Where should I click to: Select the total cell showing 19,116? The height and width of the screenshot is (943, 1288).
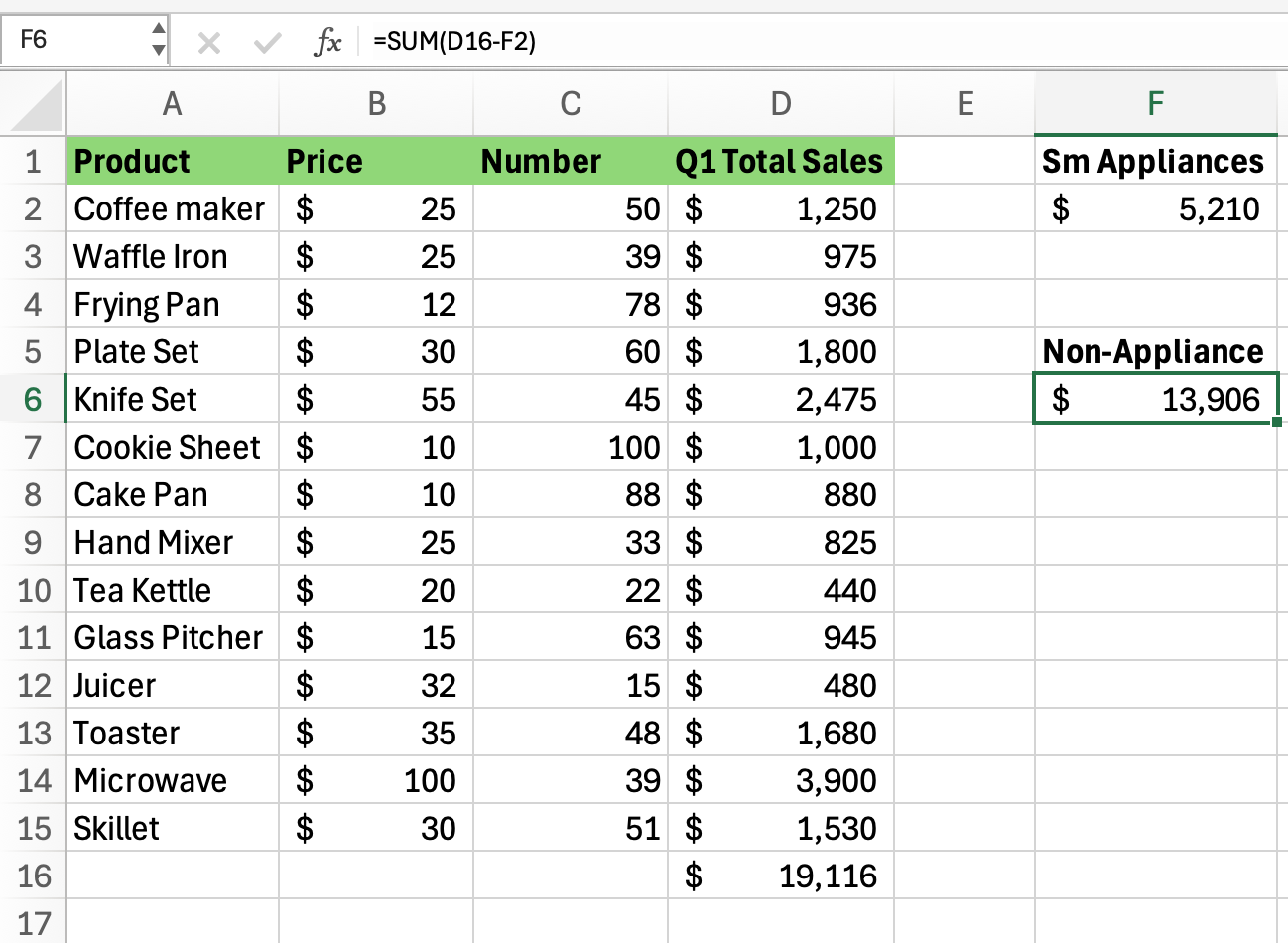781,876
